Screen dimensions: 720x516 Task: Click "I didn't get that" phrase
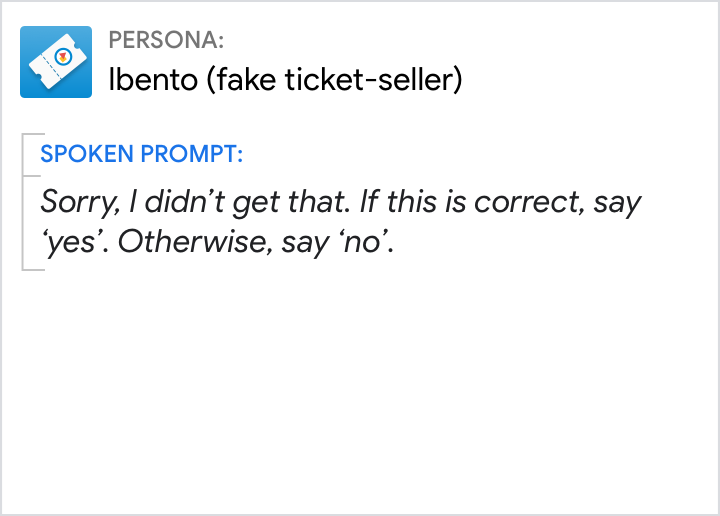tap(231, 202)
